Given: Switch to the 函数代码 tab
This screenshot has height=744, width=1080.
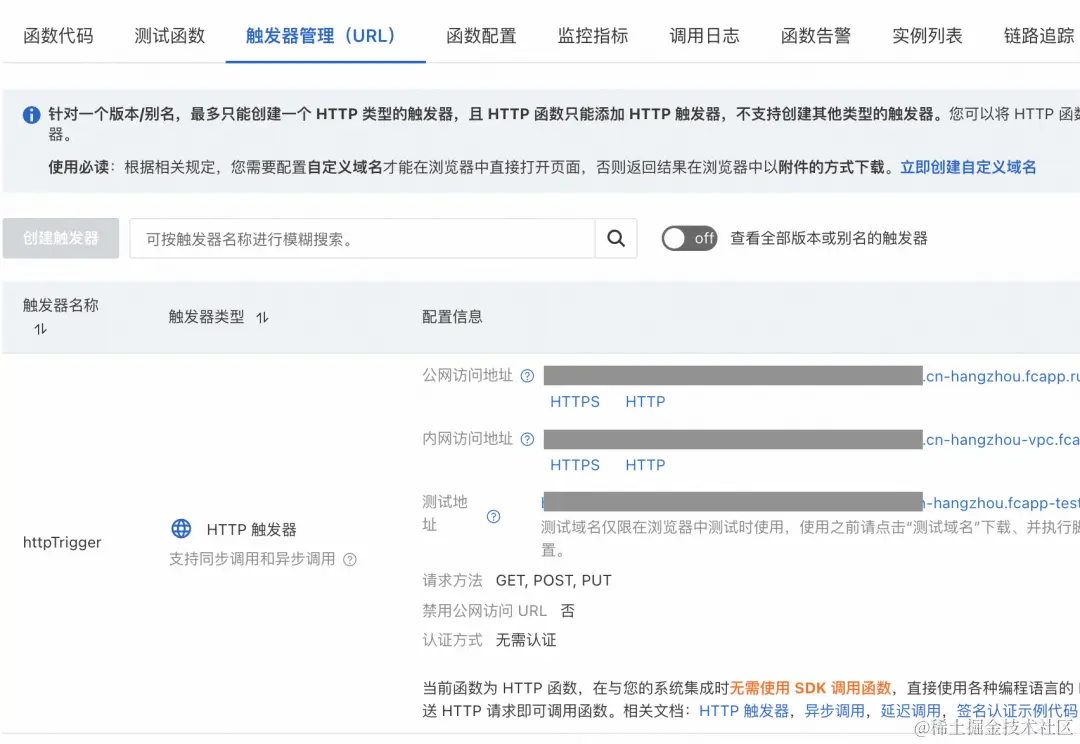Looking at the screenshot, I should [57, 33].
